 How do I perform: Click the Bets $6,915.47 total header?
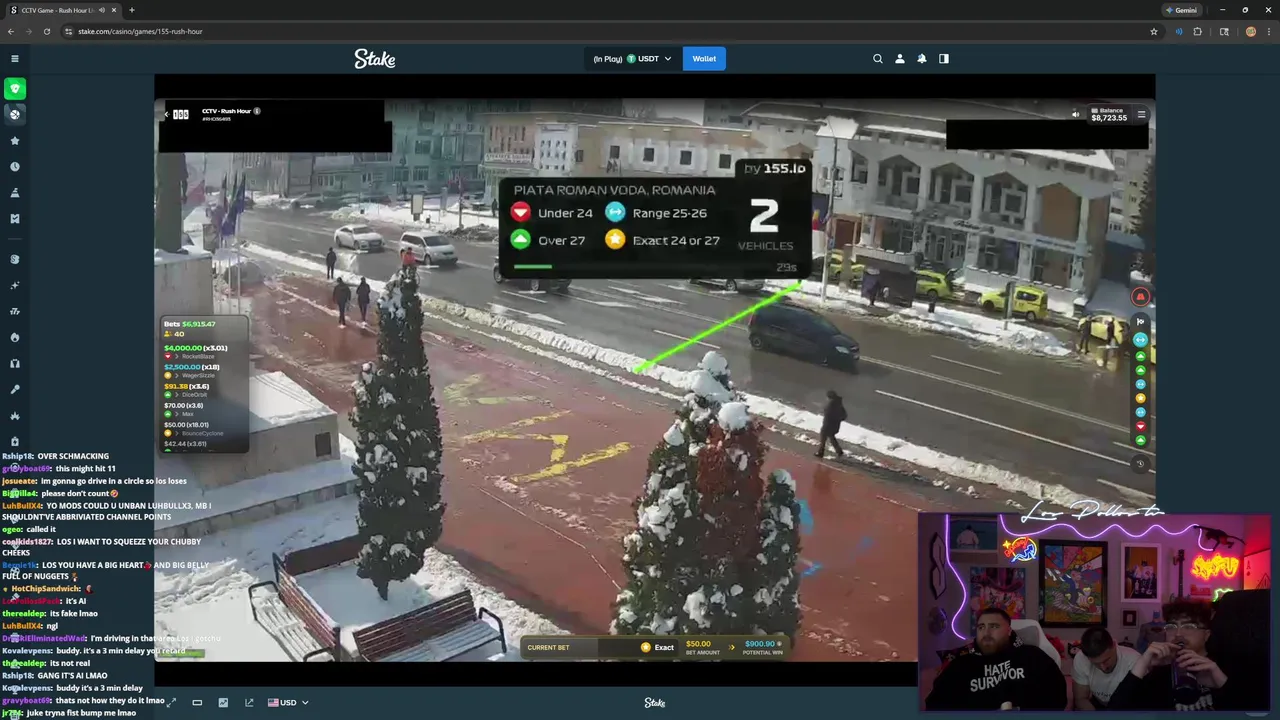190,324
